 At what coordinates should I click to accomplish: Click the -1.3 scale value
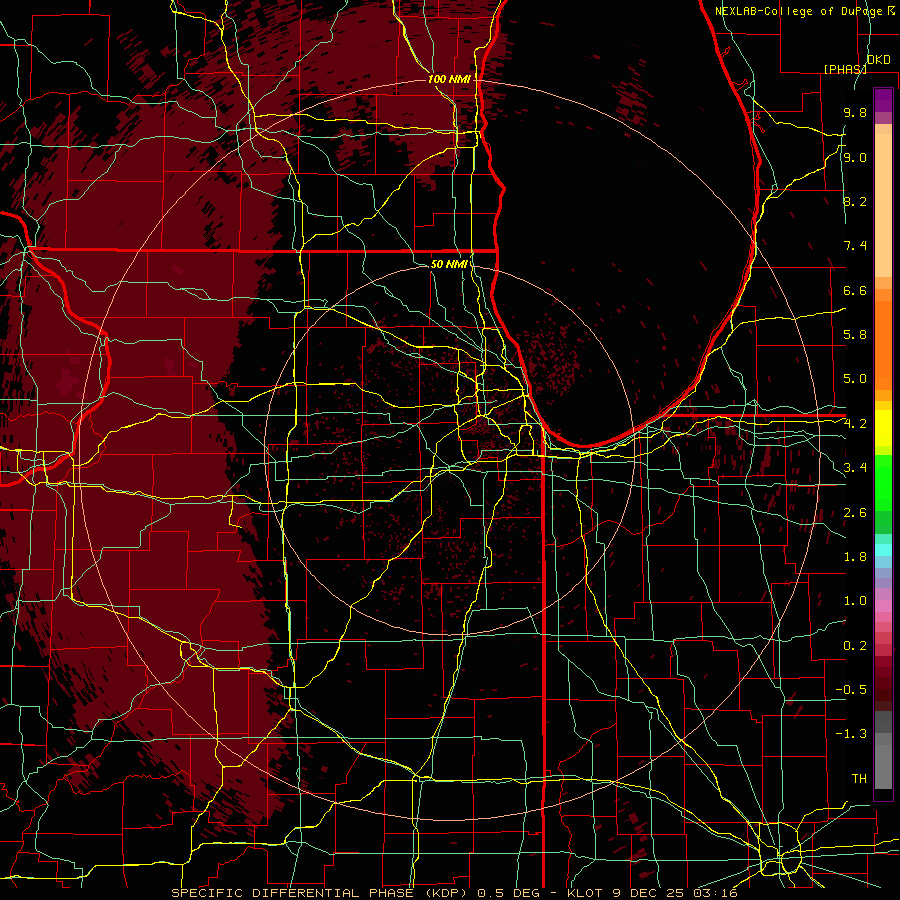point(851,734)
